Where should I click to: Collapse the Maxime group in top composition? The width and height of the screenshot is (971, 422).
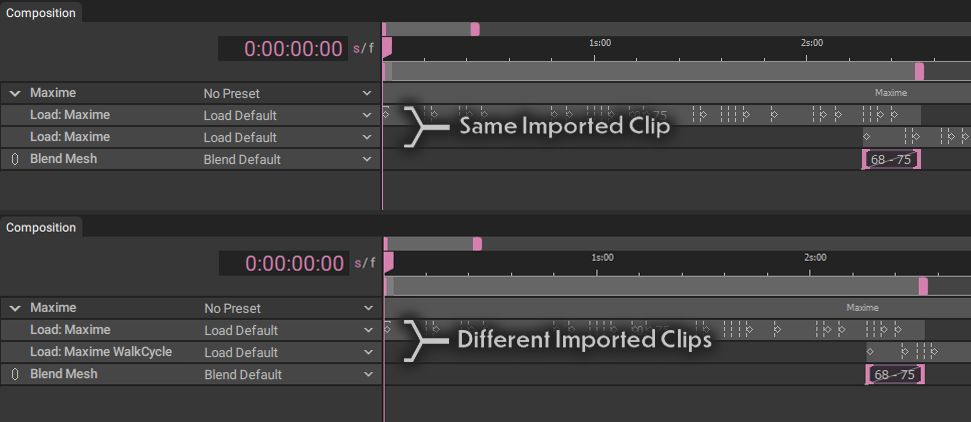(15, 94)
